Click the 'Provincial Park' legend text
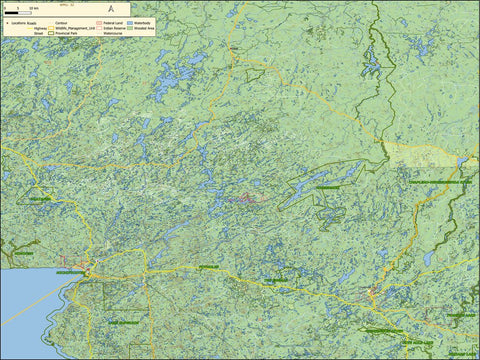 click(x=66, y=33)
